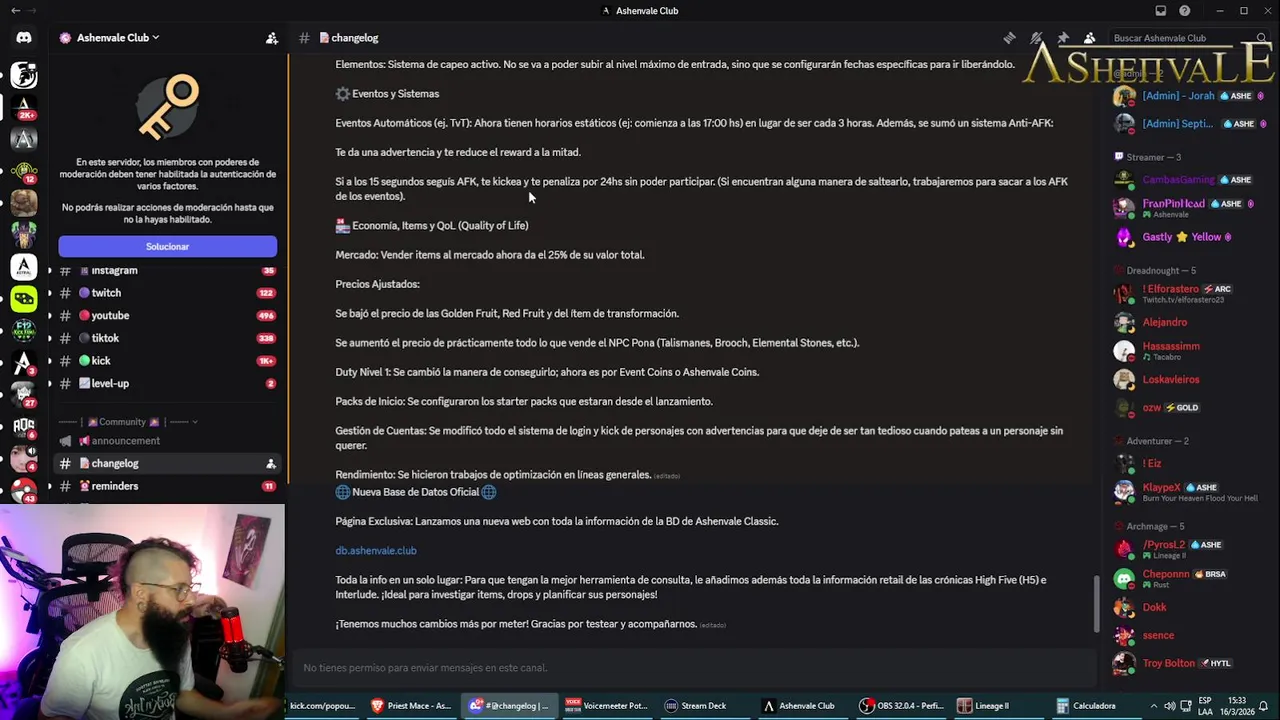Open the db.ashenvale.club link
Viewport: 1280px width, 720px height.
[376, 551]
